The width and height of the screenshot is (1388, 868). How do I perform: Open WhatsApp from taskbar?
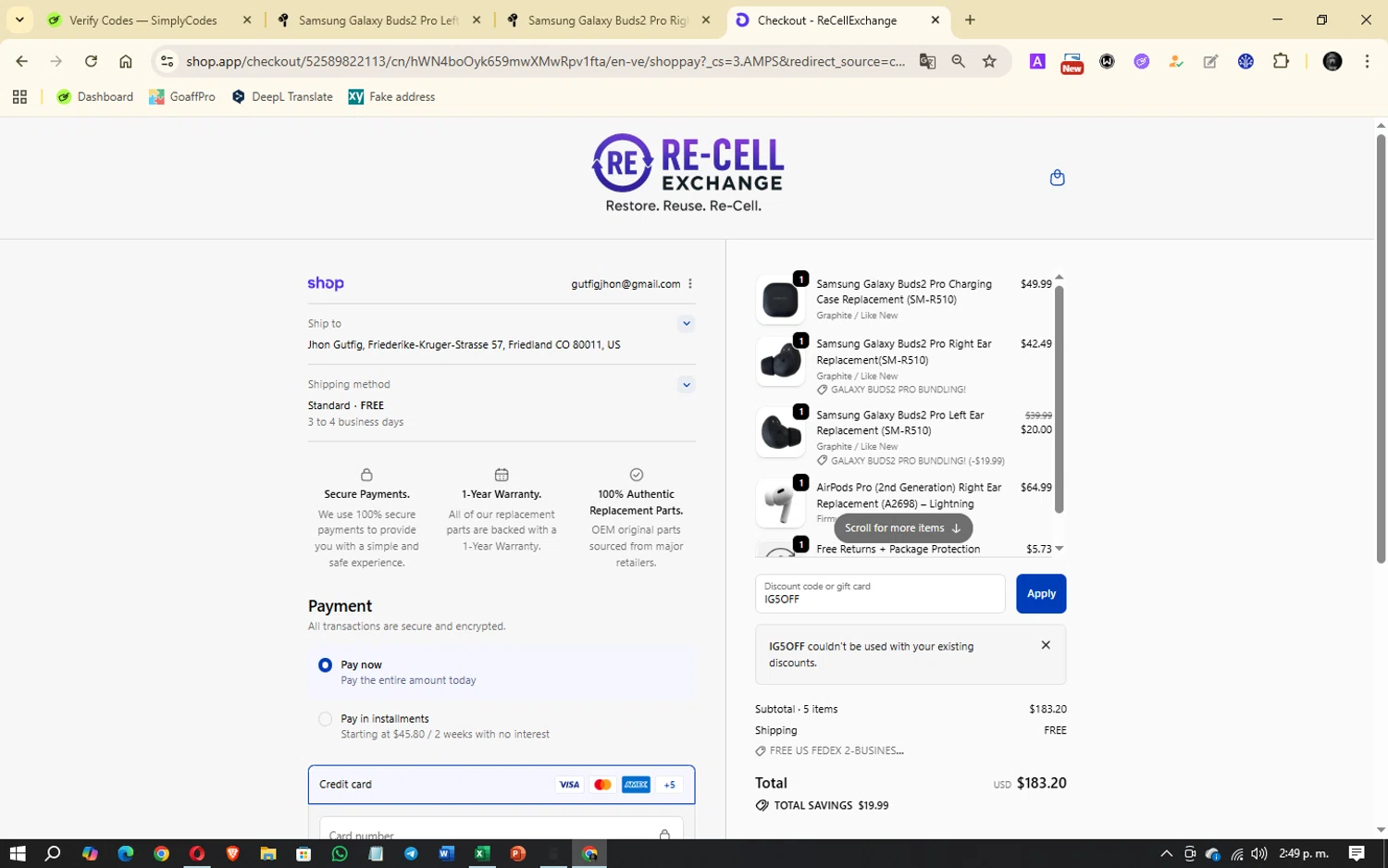tap(340, 853)
